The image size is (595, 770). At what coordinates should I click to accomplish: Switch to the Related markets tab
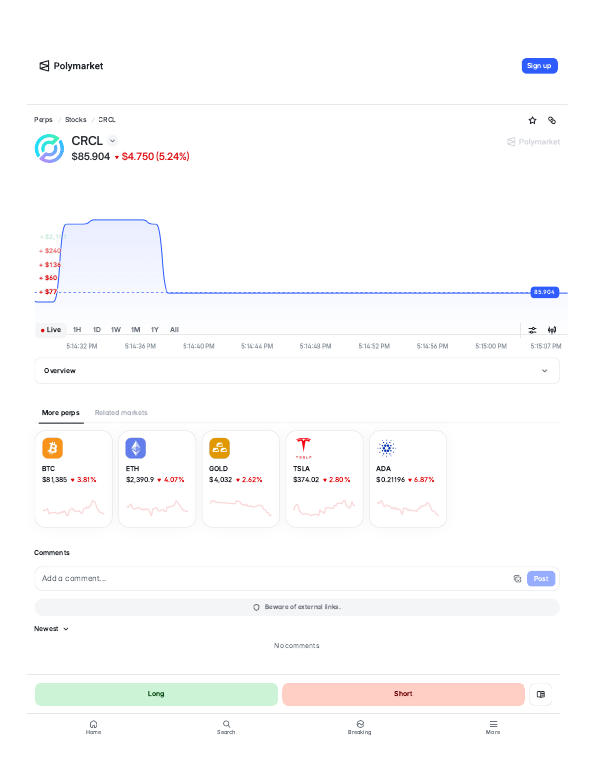pos(121,412)
